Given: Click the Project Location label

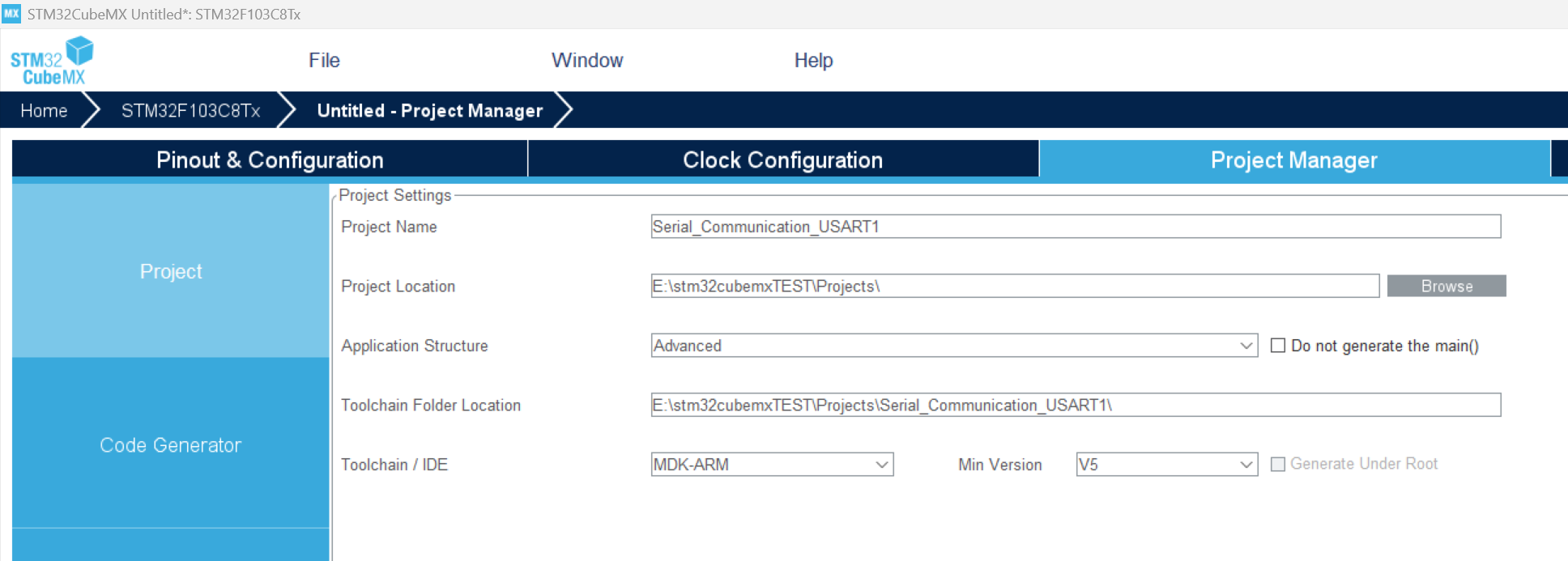Looking at the screenshot, I should tap(398, 286).
